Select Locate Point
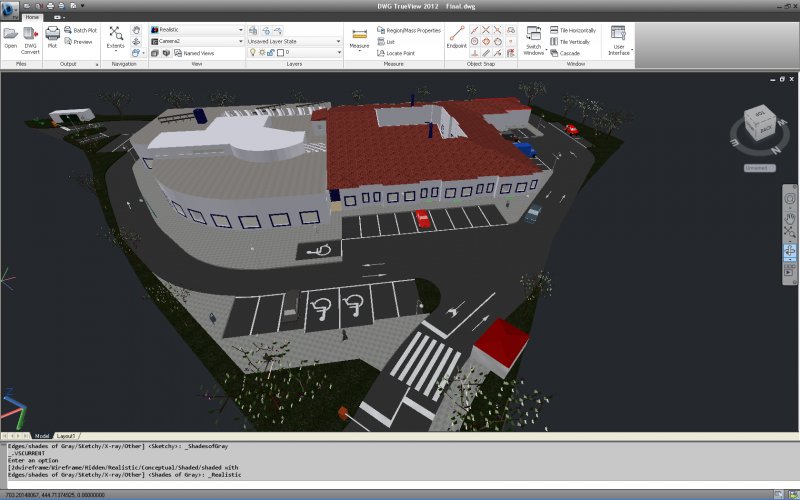The width and height of the screenshot is (800, 500). tap(396, 53)
